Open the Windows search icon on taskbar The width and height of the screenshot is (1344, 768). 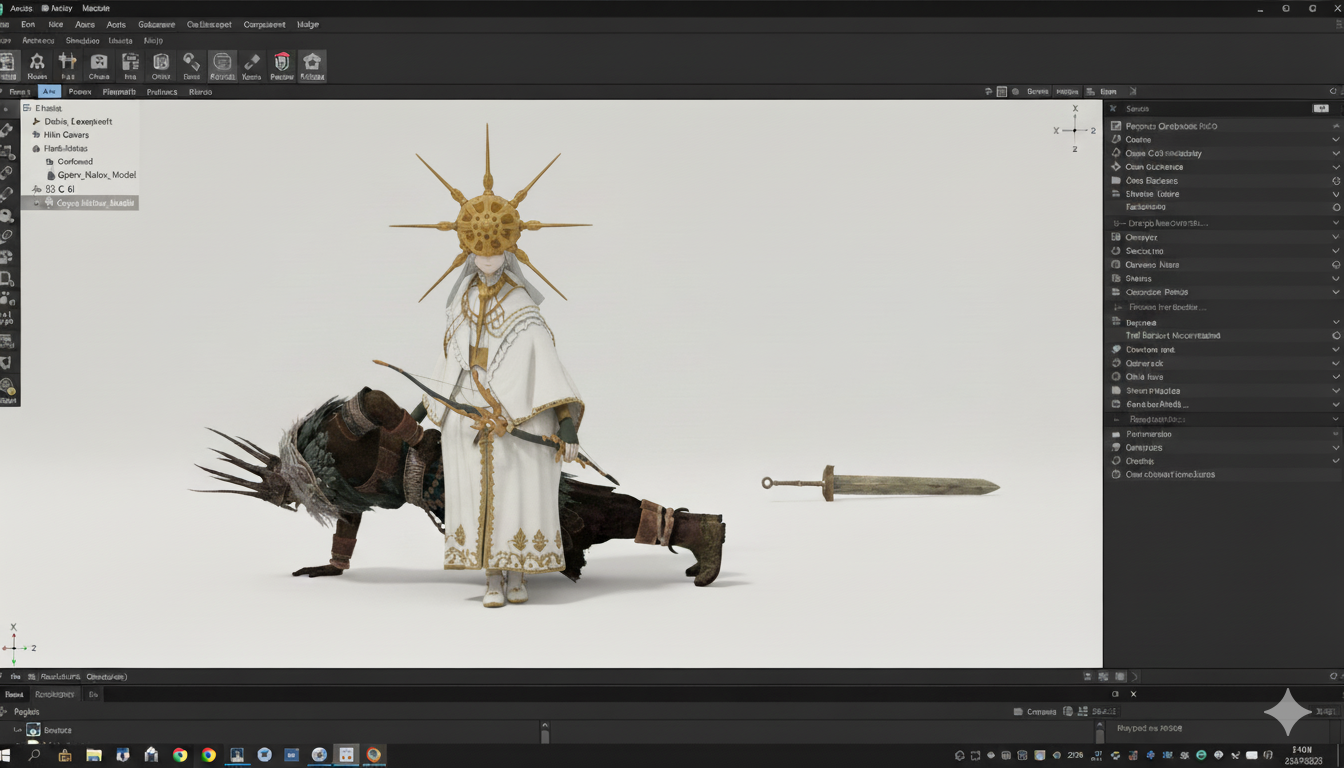pos(35,755)
